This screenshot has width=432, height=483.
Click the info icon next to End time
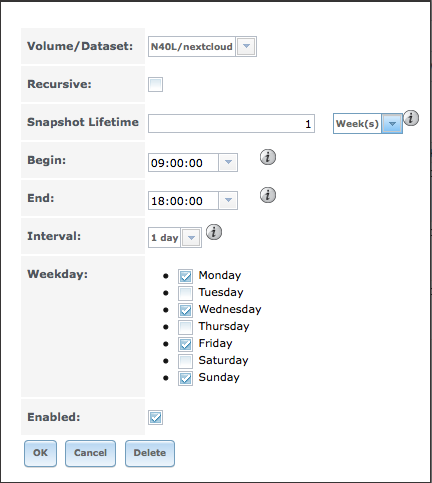coord(268,195)
